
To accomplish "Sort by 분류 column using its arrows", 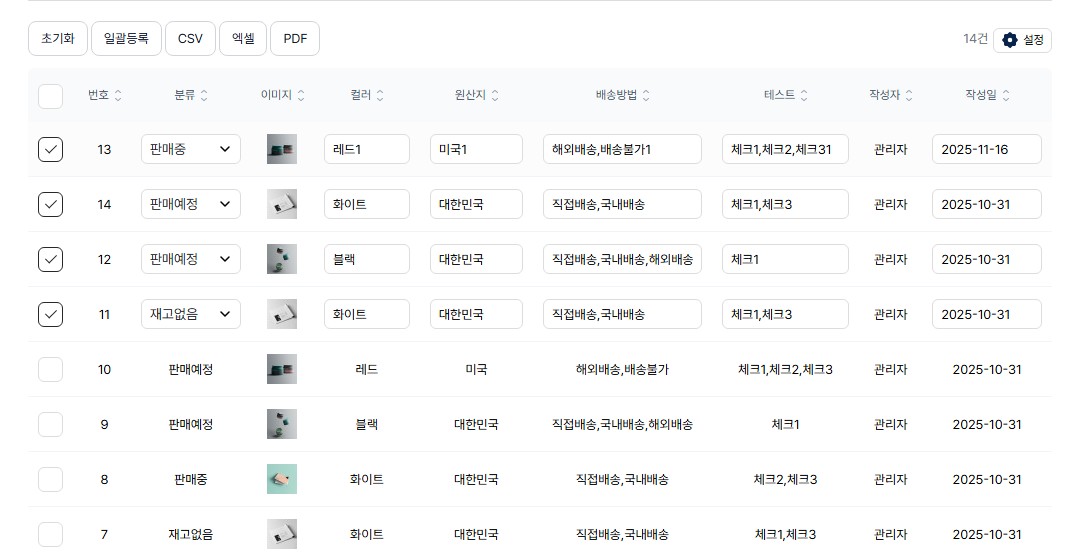I will point(204,95).
